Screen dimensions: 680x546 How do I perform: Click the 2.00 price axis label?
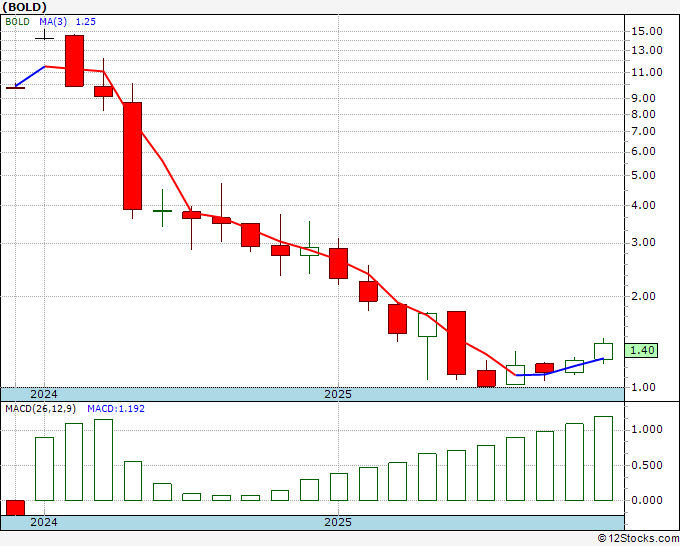pyautogui.click(x=643, y=297)
